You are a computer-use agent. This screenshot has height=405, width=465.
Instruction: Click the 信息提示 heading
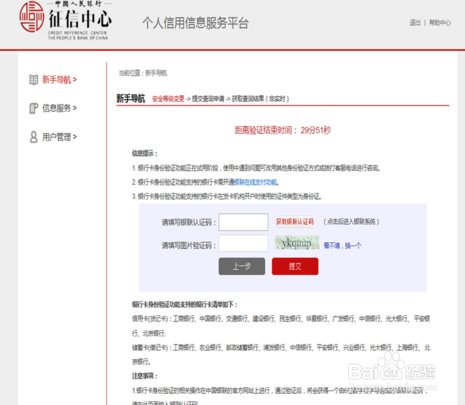145,153
